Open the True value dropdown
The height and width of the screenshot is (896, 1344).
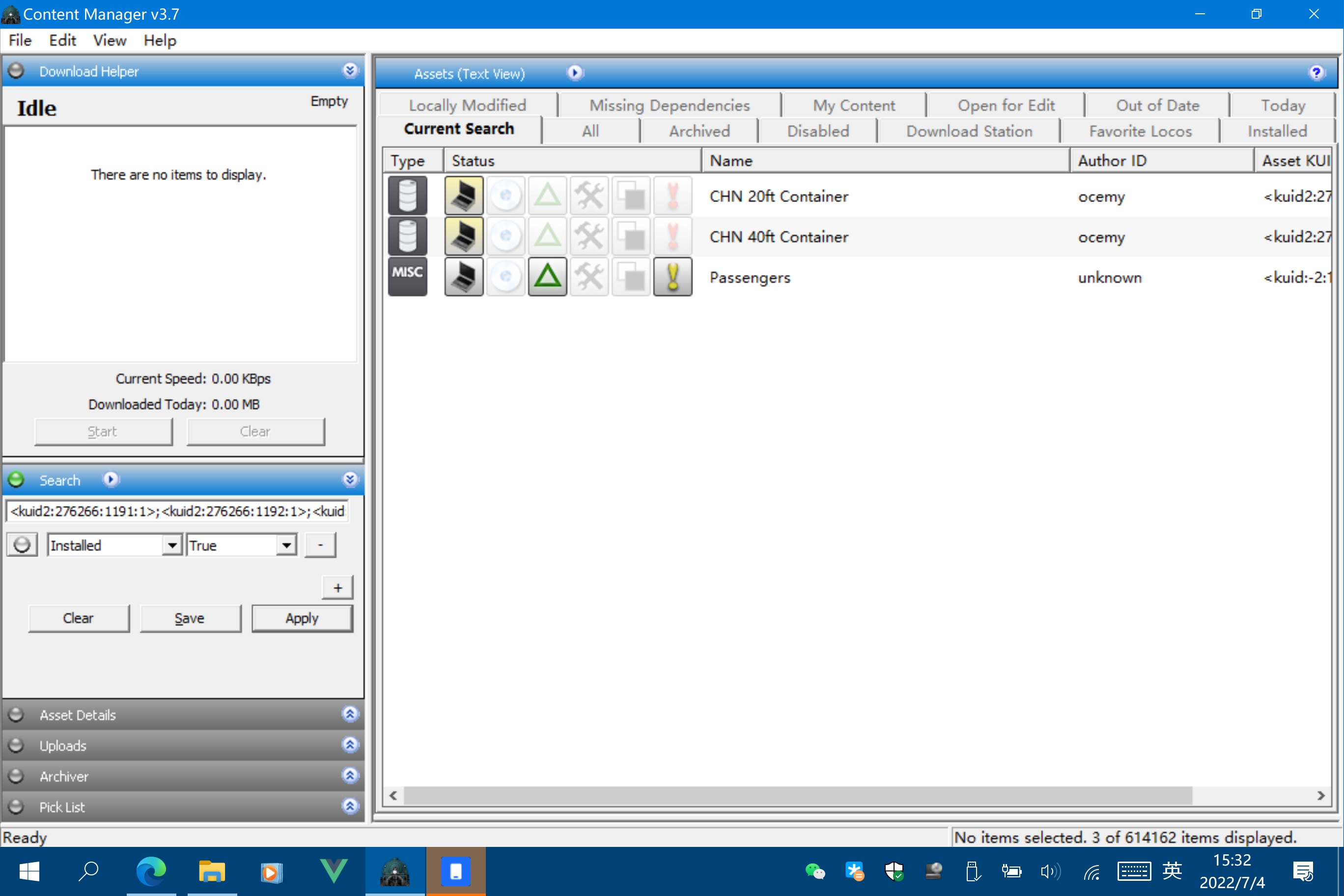tap(286, 545)
